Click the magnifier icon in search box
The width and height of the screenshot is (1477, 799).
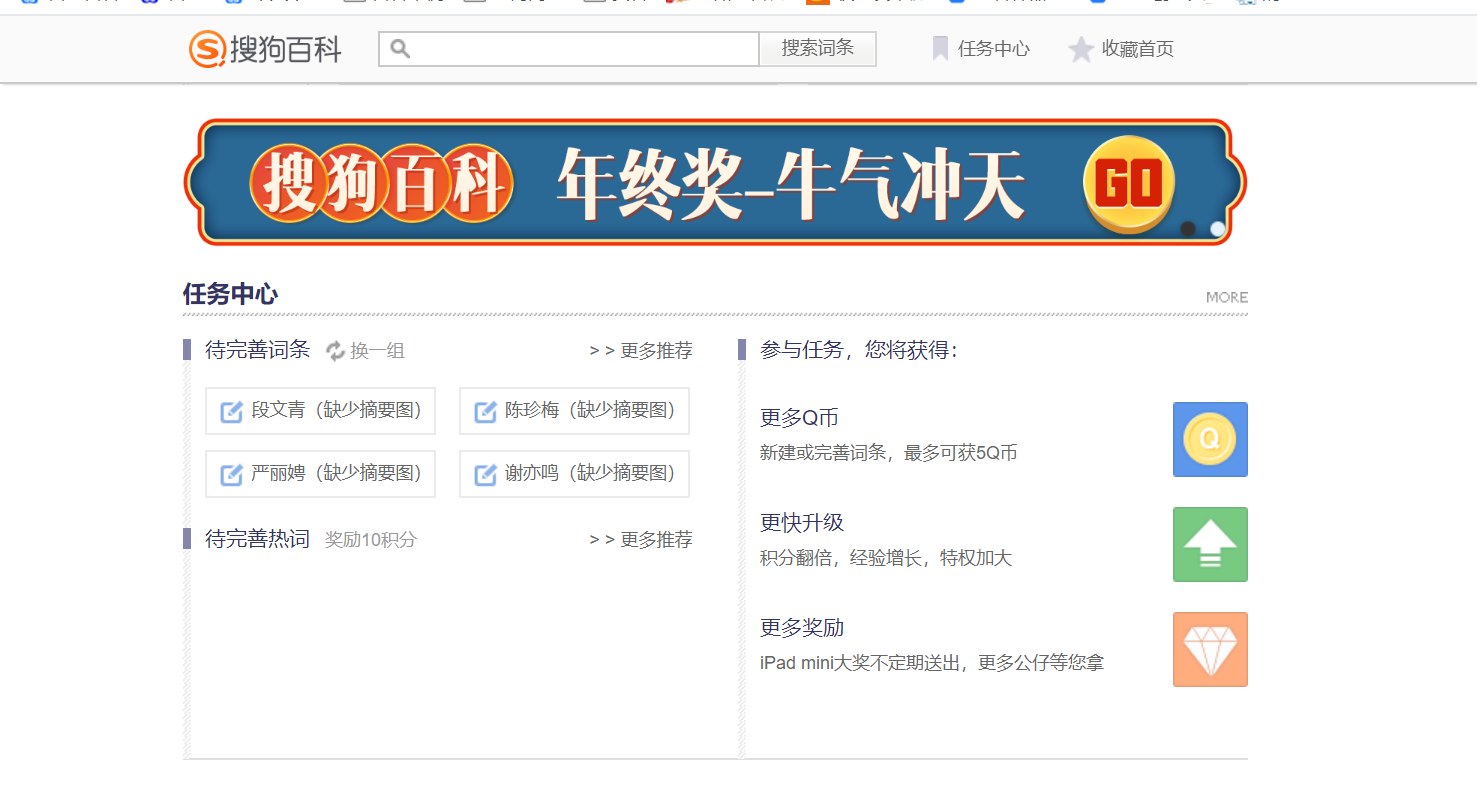tap(400, 49)
